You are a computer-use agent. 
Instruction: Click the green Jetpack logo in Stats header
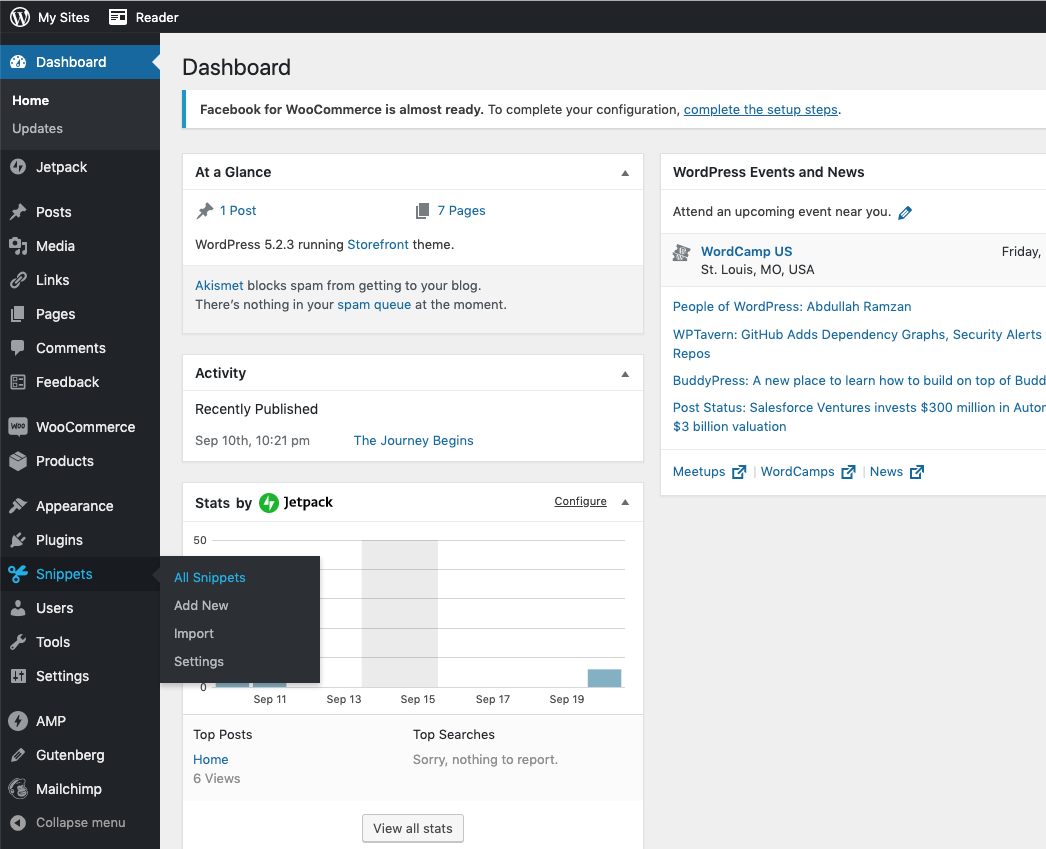(269, 503)
